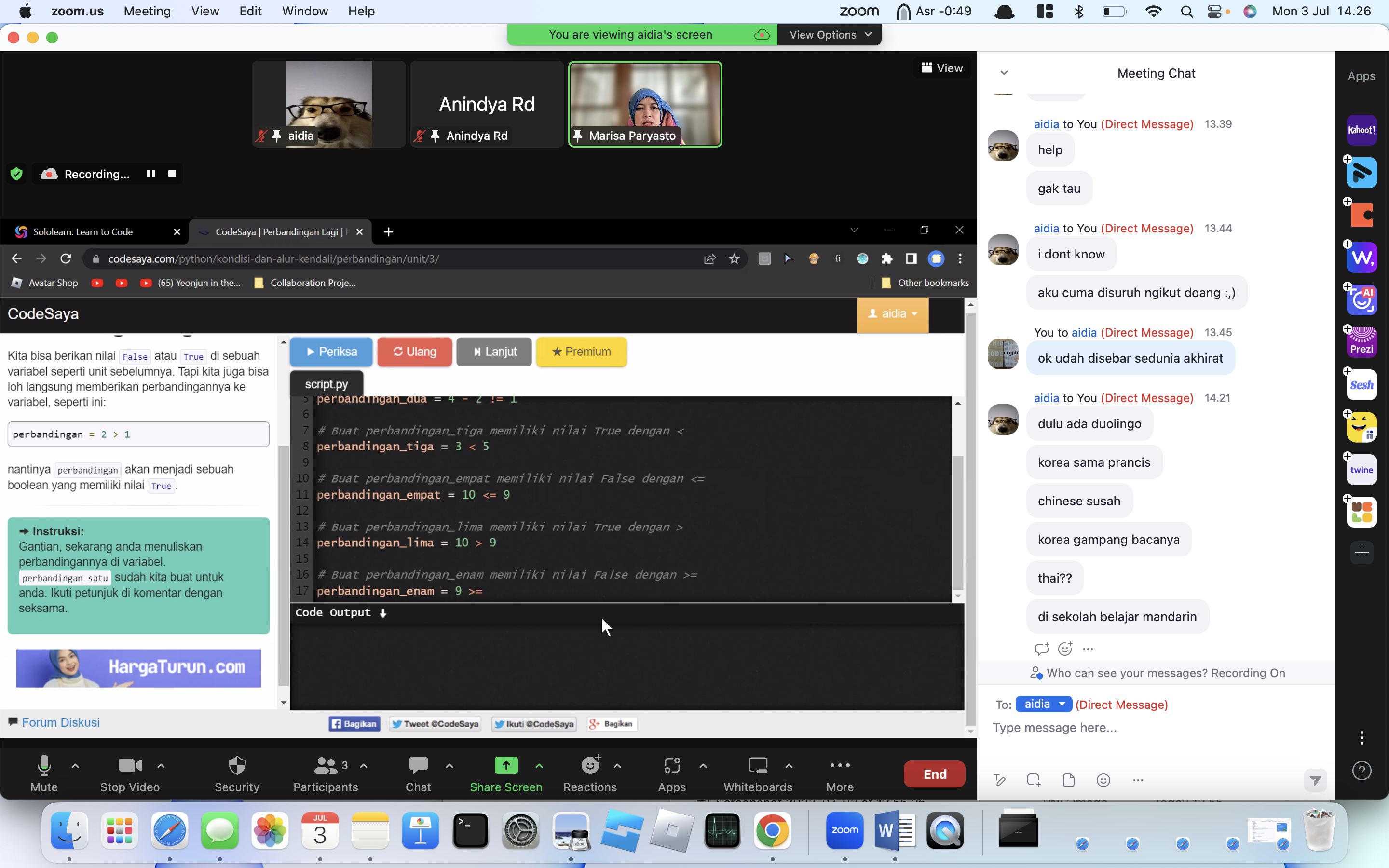The width and height of the screenshot is (1389, 868).
Task: Open the recipient dropdown labeled aidia
Action: point(1044,704)
